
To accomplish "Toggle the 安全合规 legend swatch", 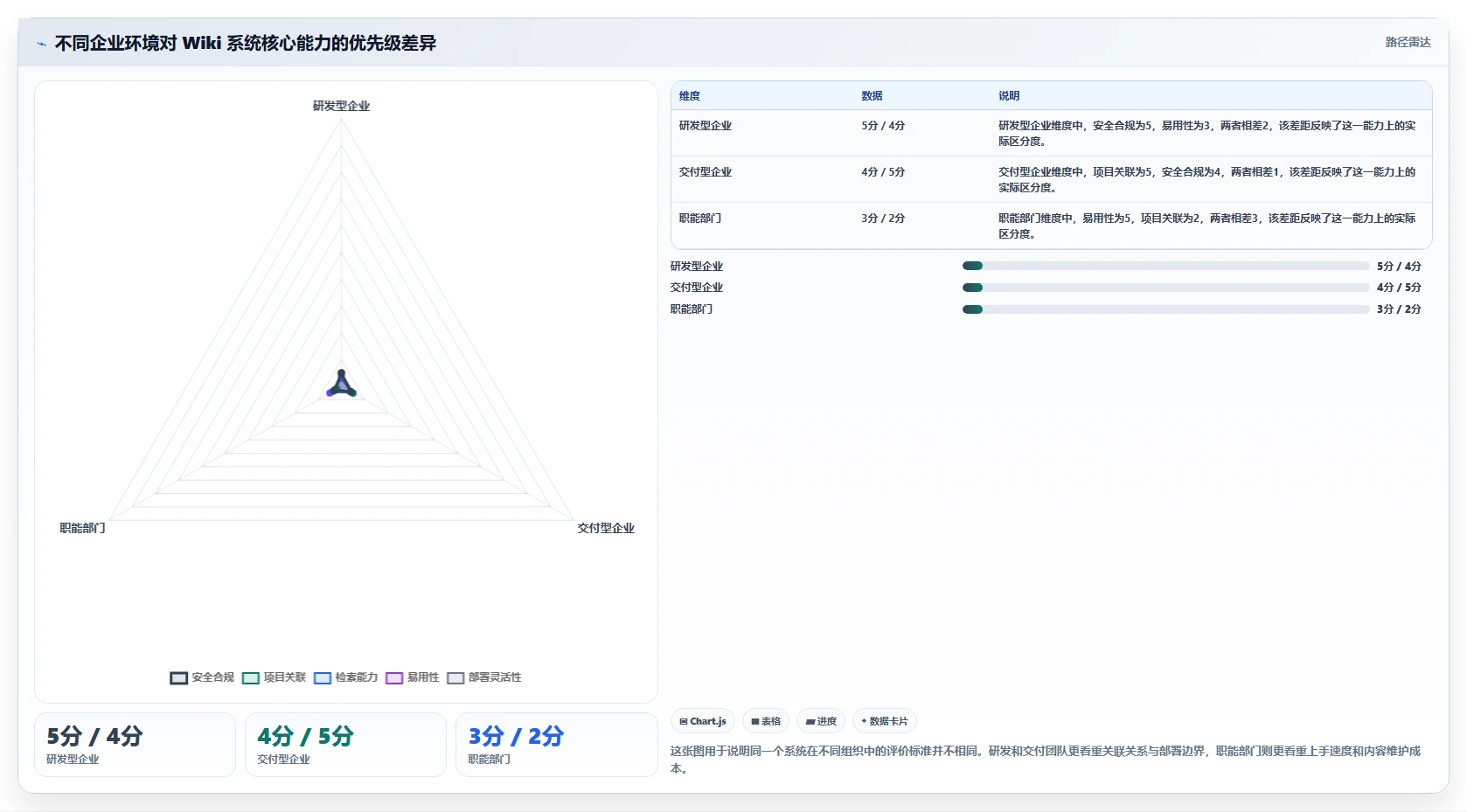I will (x=179, y=678).
